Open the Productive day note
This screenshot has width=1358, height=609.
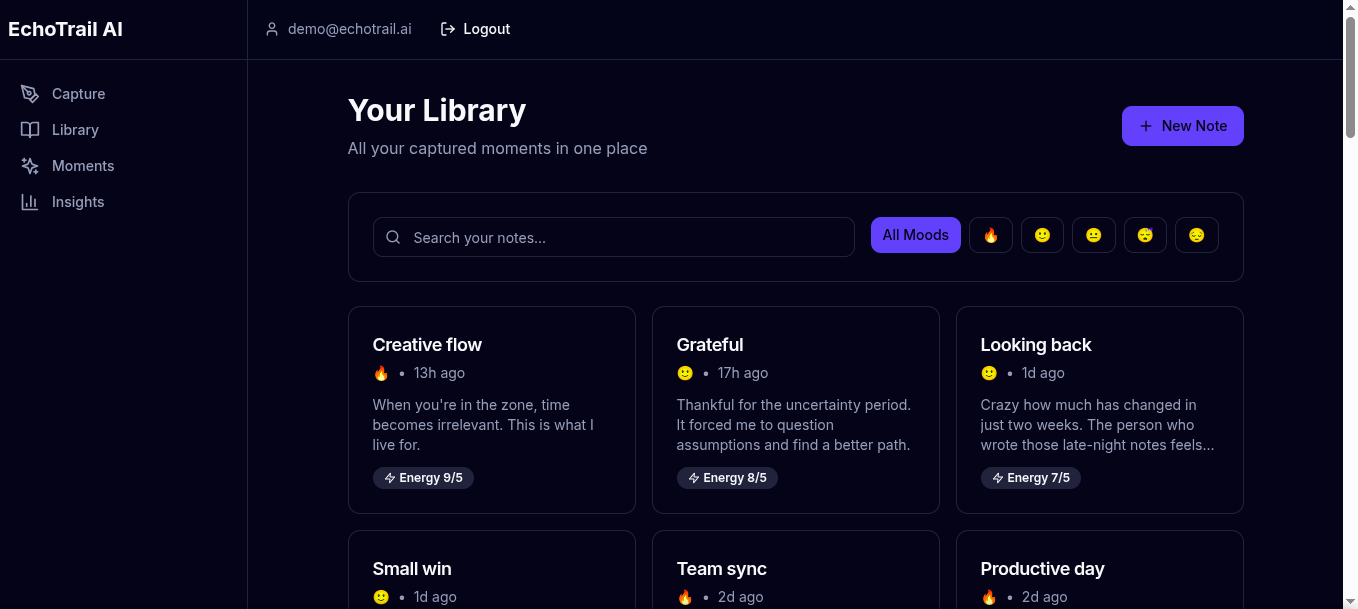pos(1099,570)
